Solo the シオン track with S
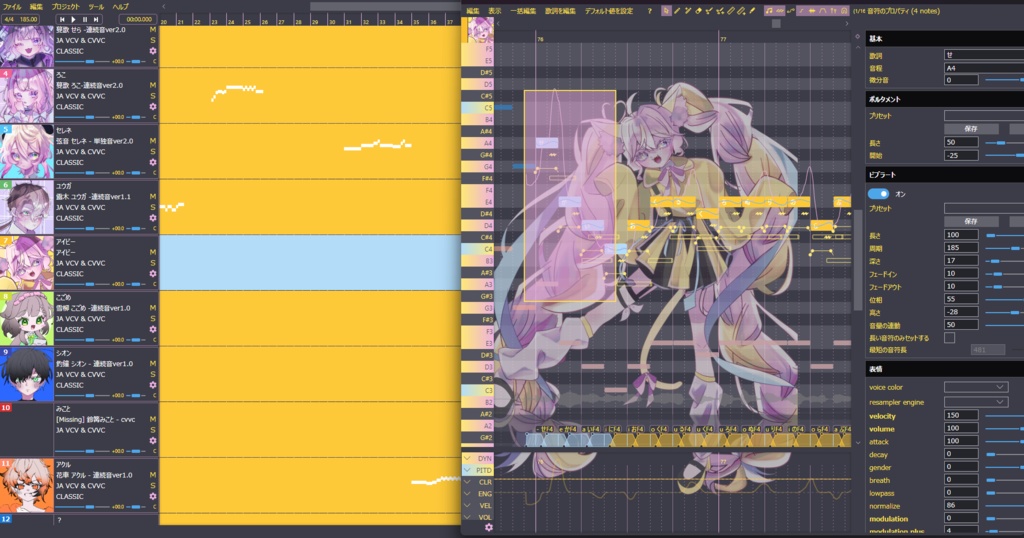This screenshot has height=538, width=1024. coord(153,374)
